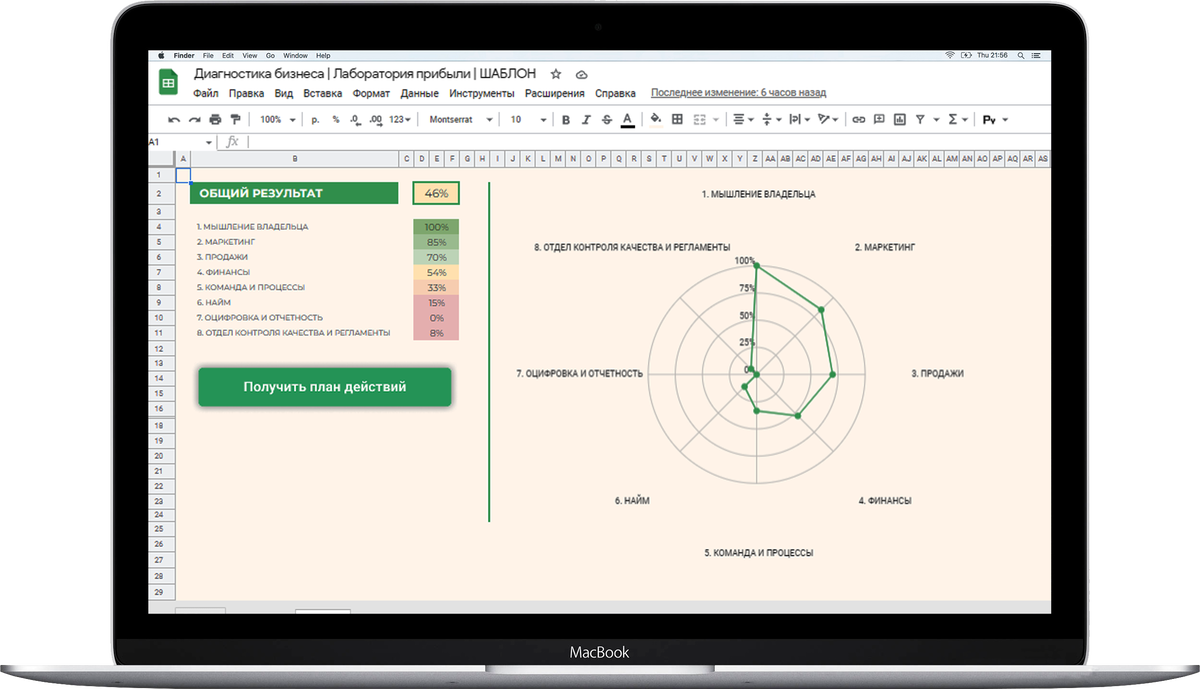
Task: Open the Notification Center icon
Action: coord(1036,55)
